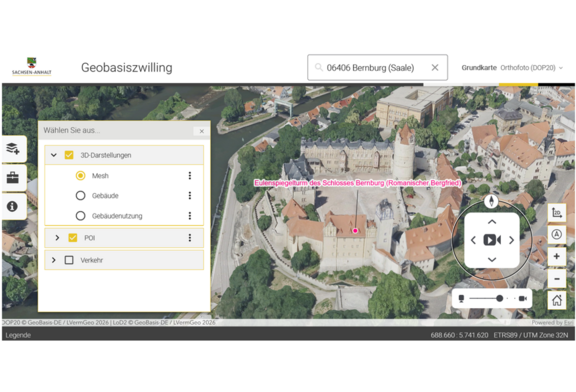This screenshot has width=576, height=392.
Task: Click the coordinates 688.660 : 5.741.620
Action: coord(460,335)
